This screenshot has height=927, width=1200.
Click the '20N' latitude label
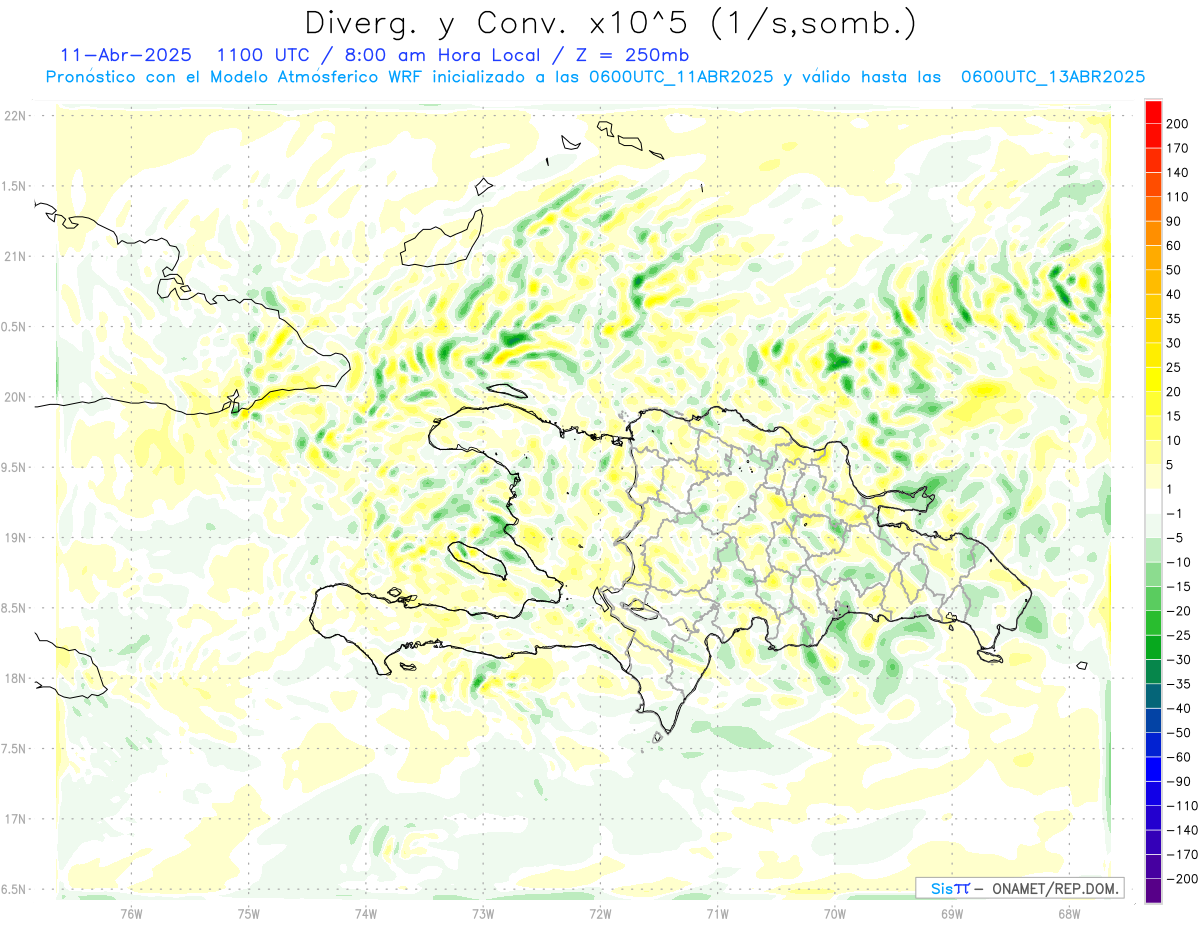pos(15,397)
